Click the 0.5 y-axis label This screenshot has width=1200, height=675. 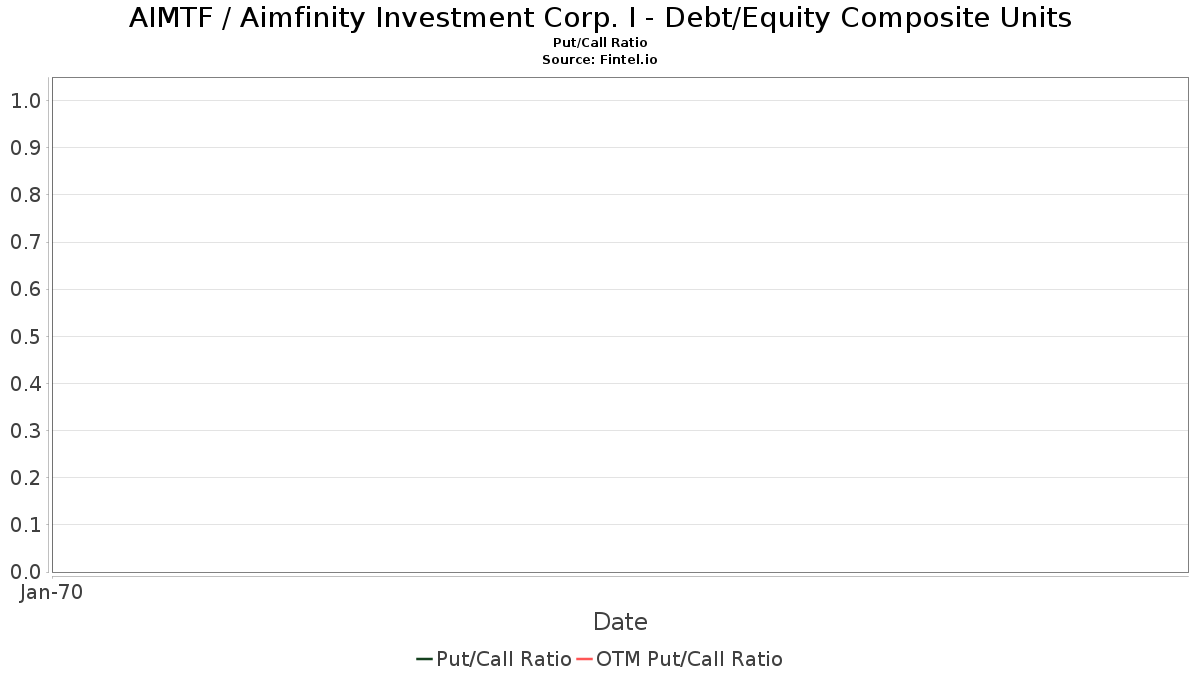[25, 336]
